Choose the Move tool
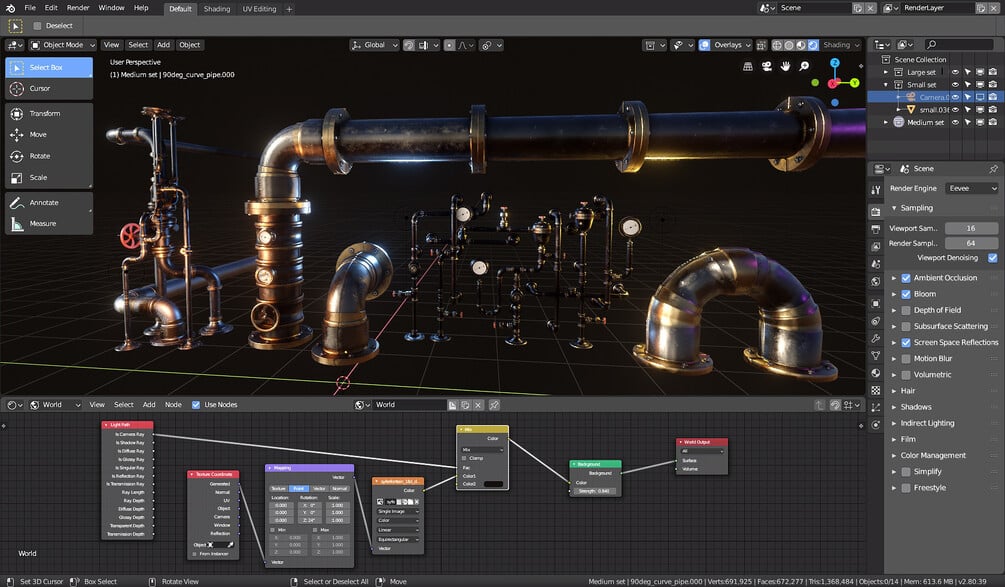 pyautogui.click(x=49, y=135)
